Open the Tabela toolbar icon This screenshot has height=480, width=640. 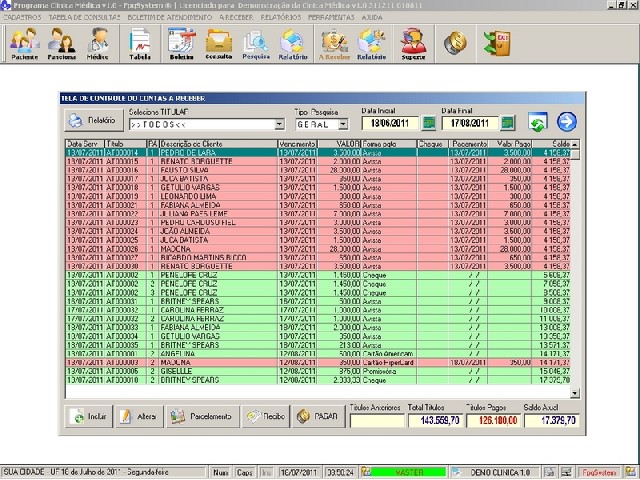[140, 43]
